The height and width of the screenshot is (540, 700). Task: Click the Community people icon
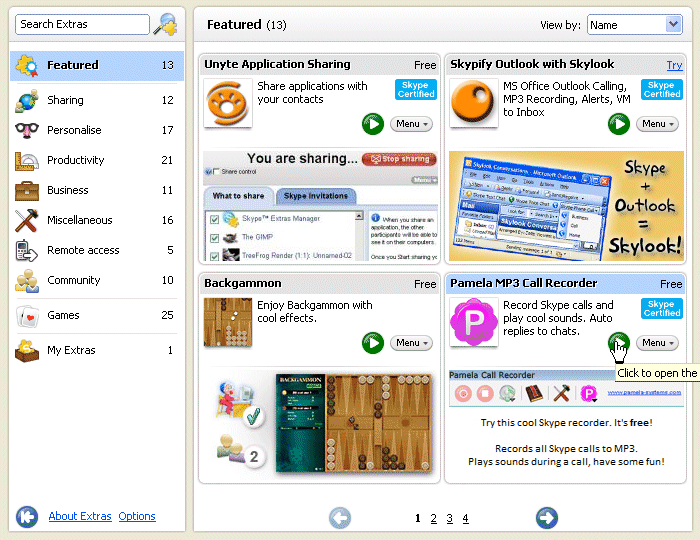click(27, 281)
